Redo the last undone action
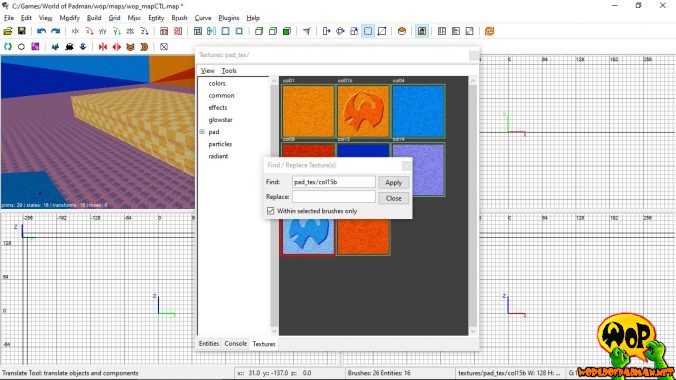The image size is (676, 380). (56, 31)
